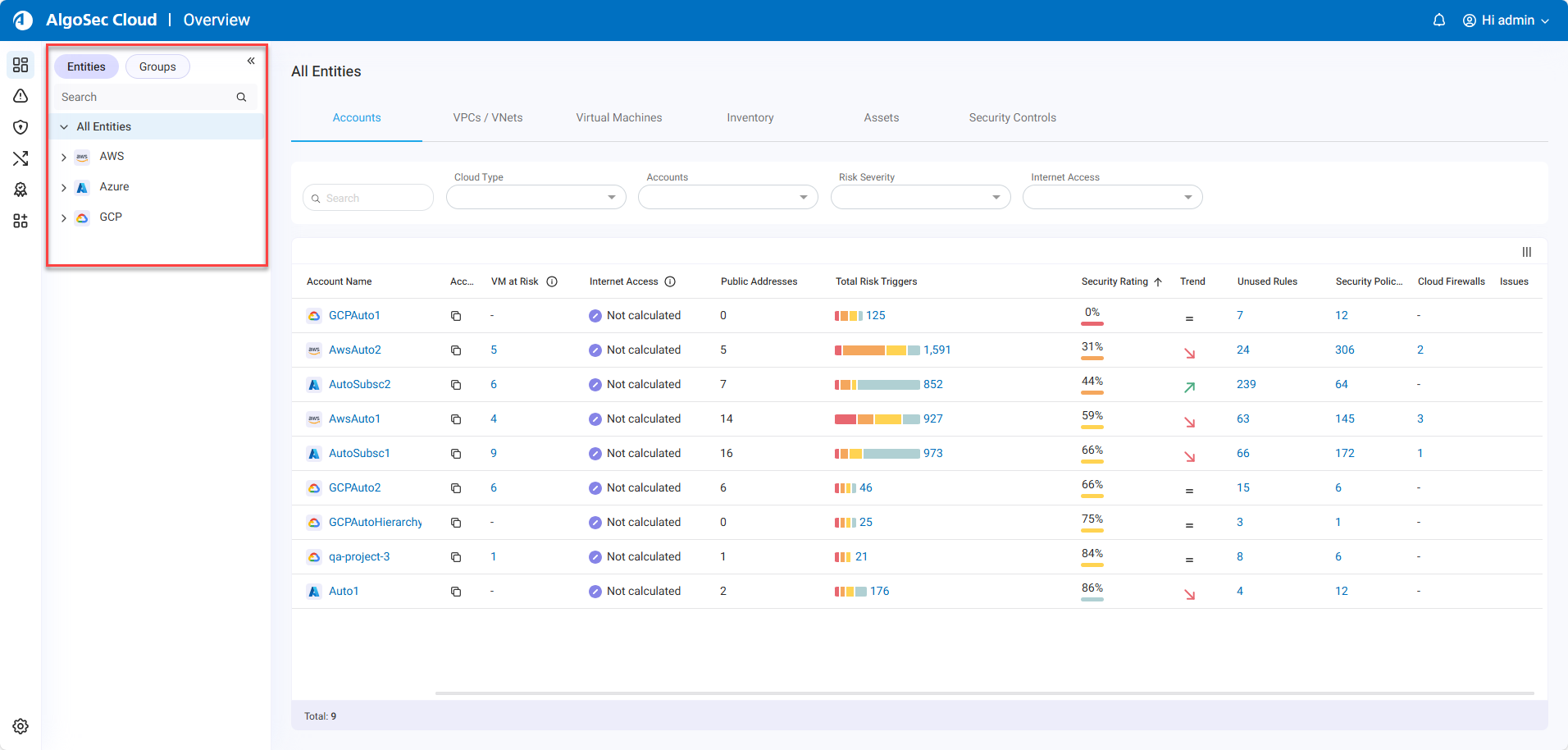Viewport: 1568px width, 750px height.
Task: Open the Risk Severity dropdown
Action: [920, 198]
